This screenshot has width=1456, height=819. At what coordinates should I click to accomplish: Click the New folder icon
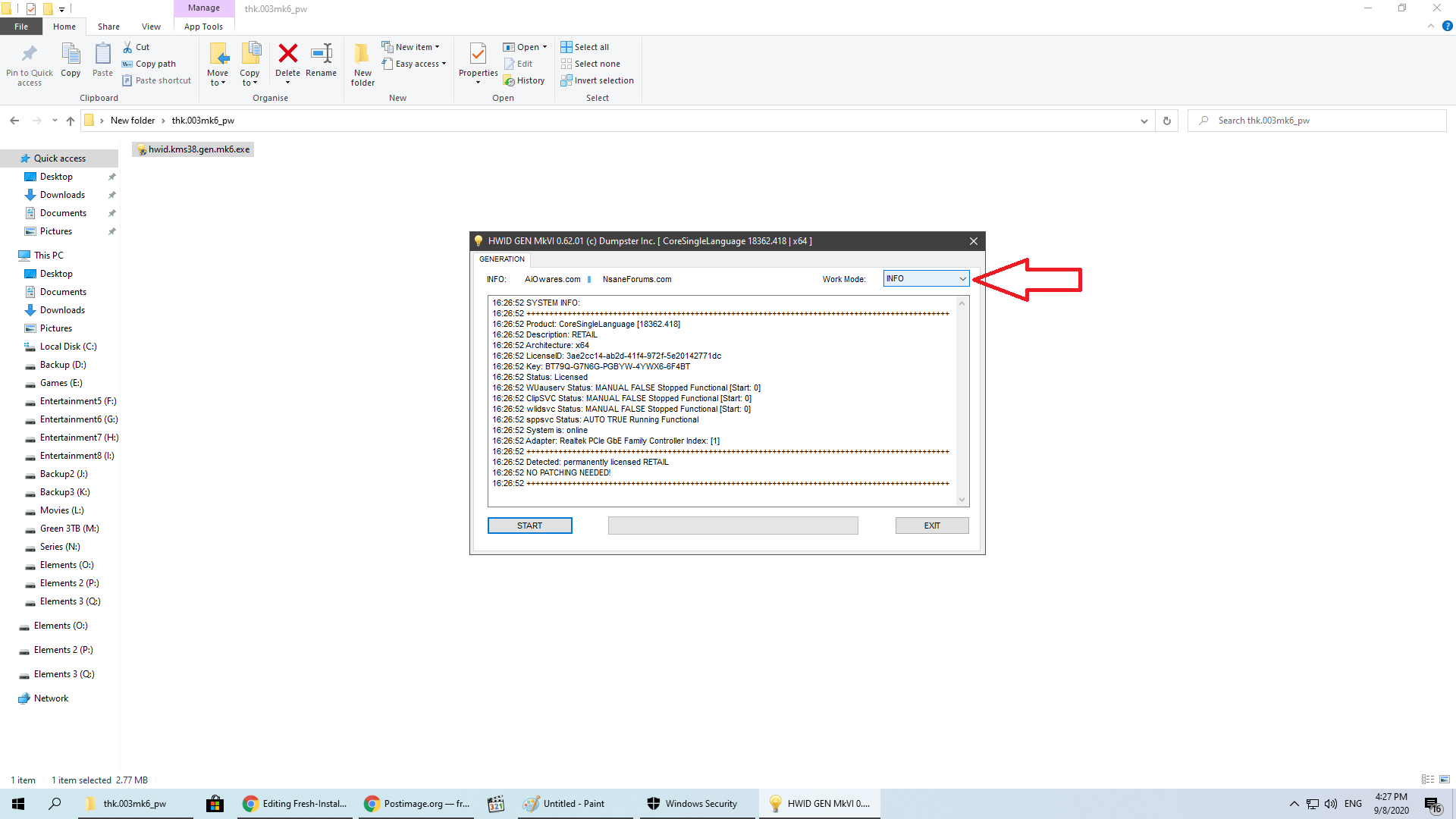point(362,54)
